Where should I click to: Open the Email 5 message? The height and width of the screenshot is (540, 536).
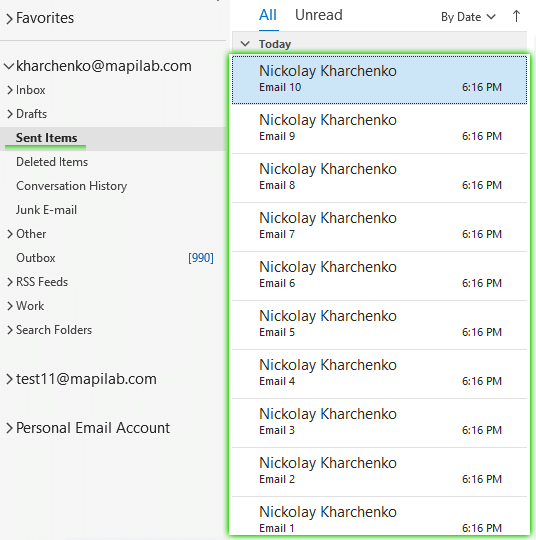click(379, 325)
